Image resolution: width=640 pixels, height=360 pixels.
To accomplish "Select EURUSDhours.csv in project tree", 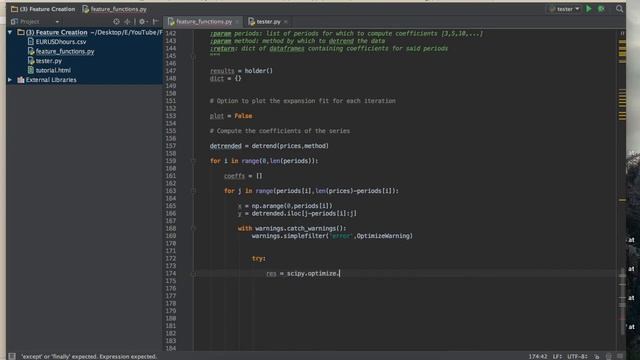I will pyautogui.click(x=61, y=42).
